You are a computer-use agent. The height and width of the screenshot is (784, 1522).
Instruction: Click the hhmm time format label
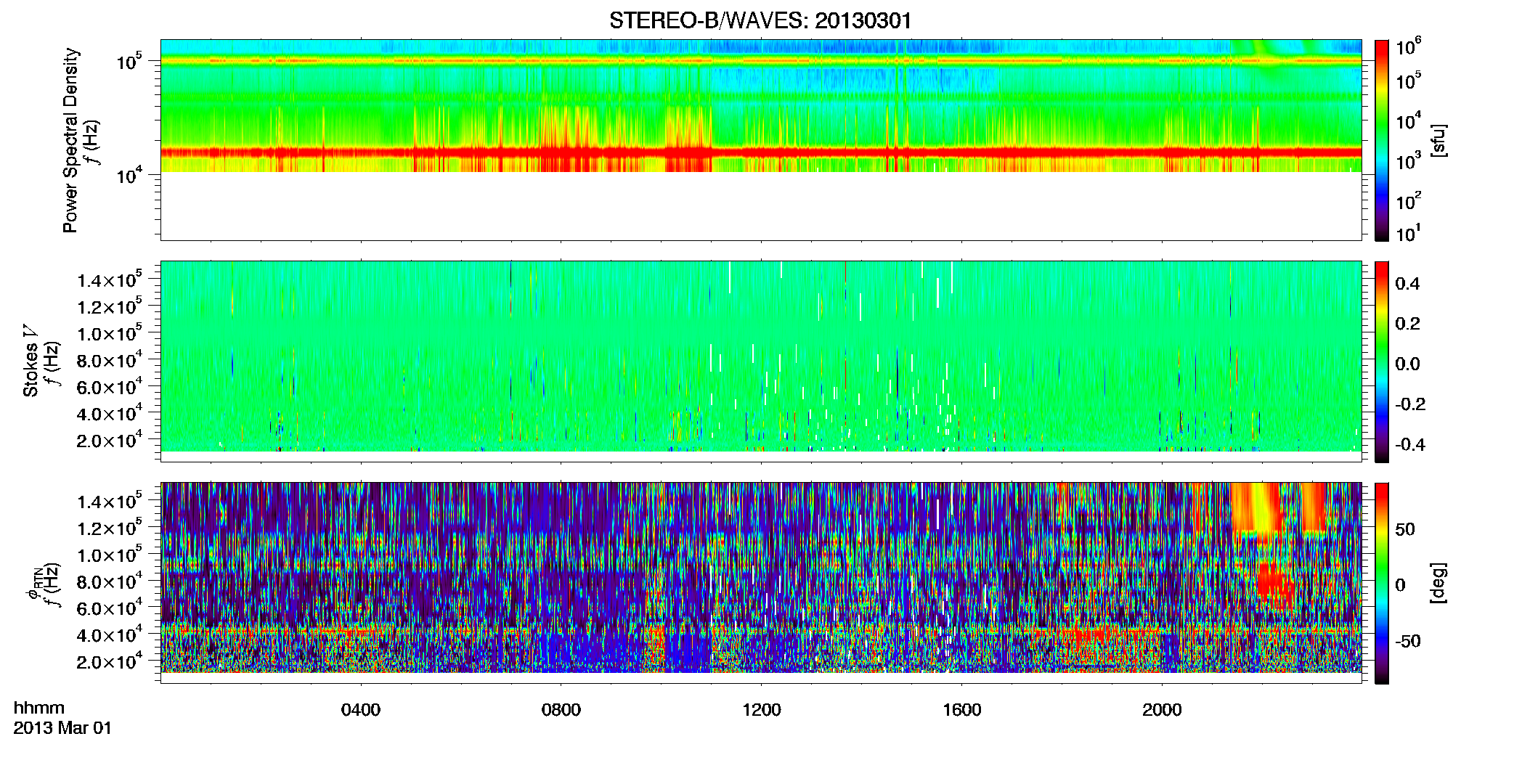tap(39, 709)
